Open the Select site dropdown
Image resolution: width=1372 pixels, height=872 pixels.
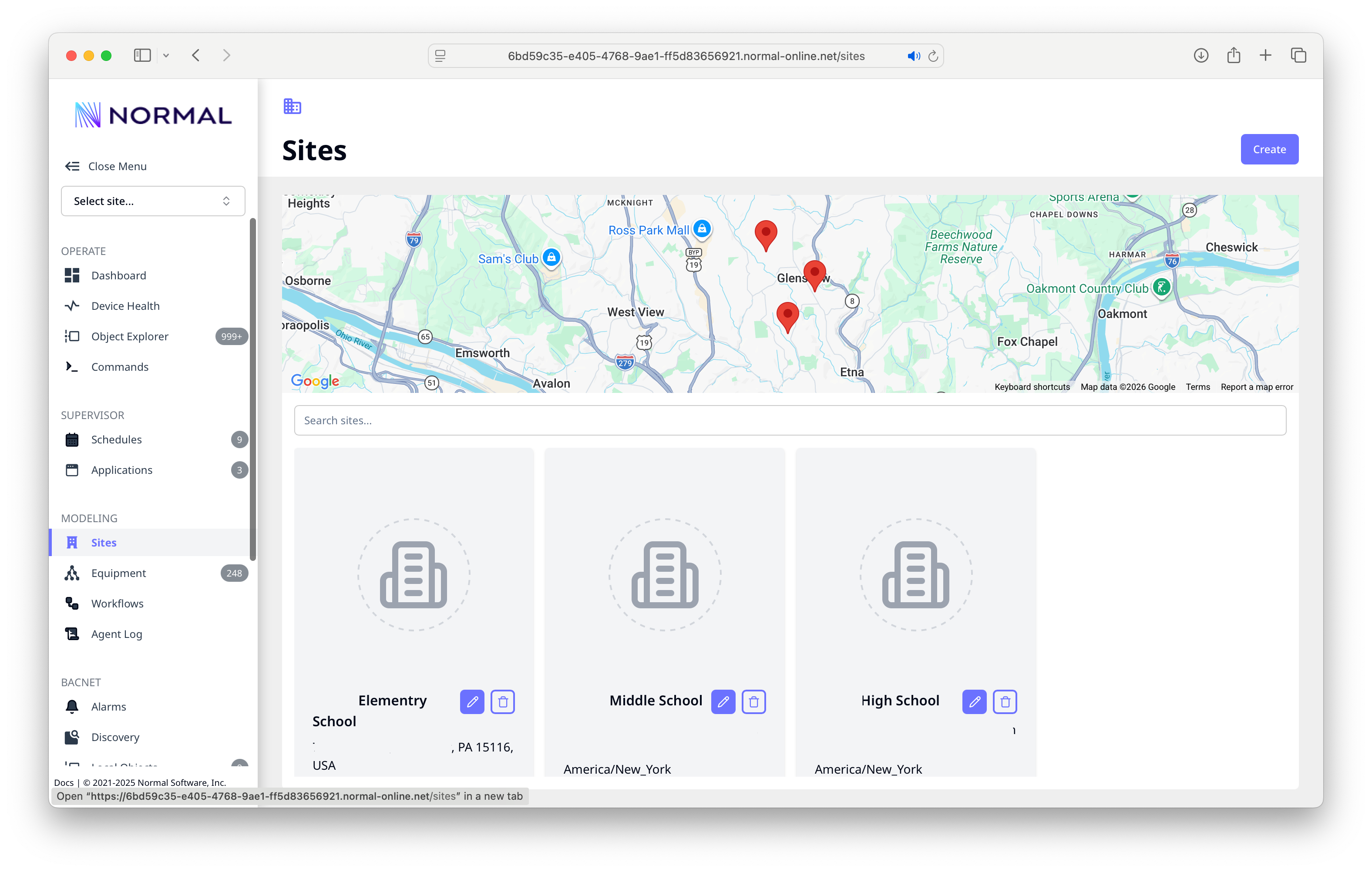click(x=153, y=201)
